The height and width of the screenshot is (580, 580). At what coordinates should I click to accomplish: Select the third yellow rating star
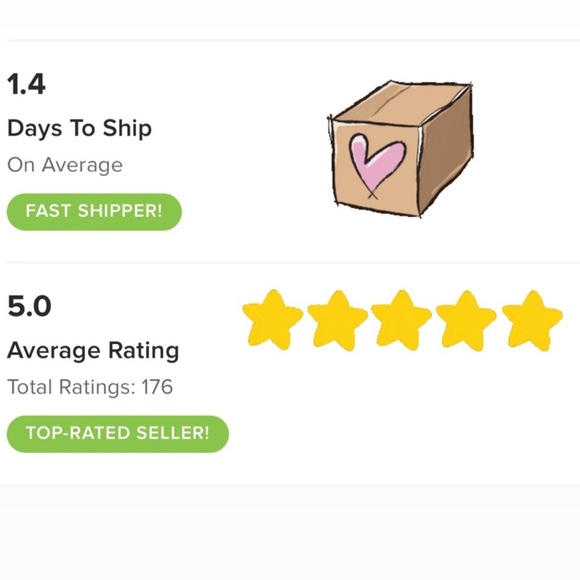click(402, 320)
